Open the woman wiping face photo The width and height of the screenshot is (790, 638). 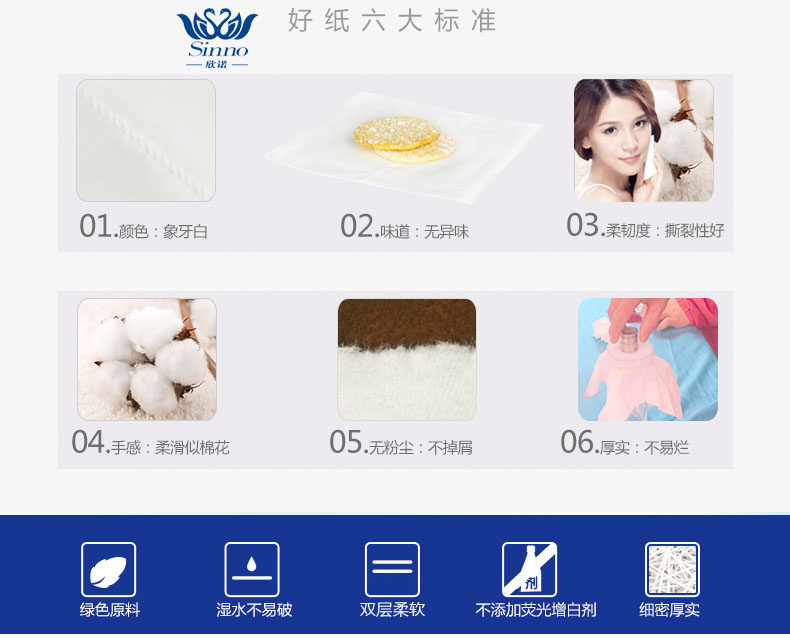tap(643, 140)
